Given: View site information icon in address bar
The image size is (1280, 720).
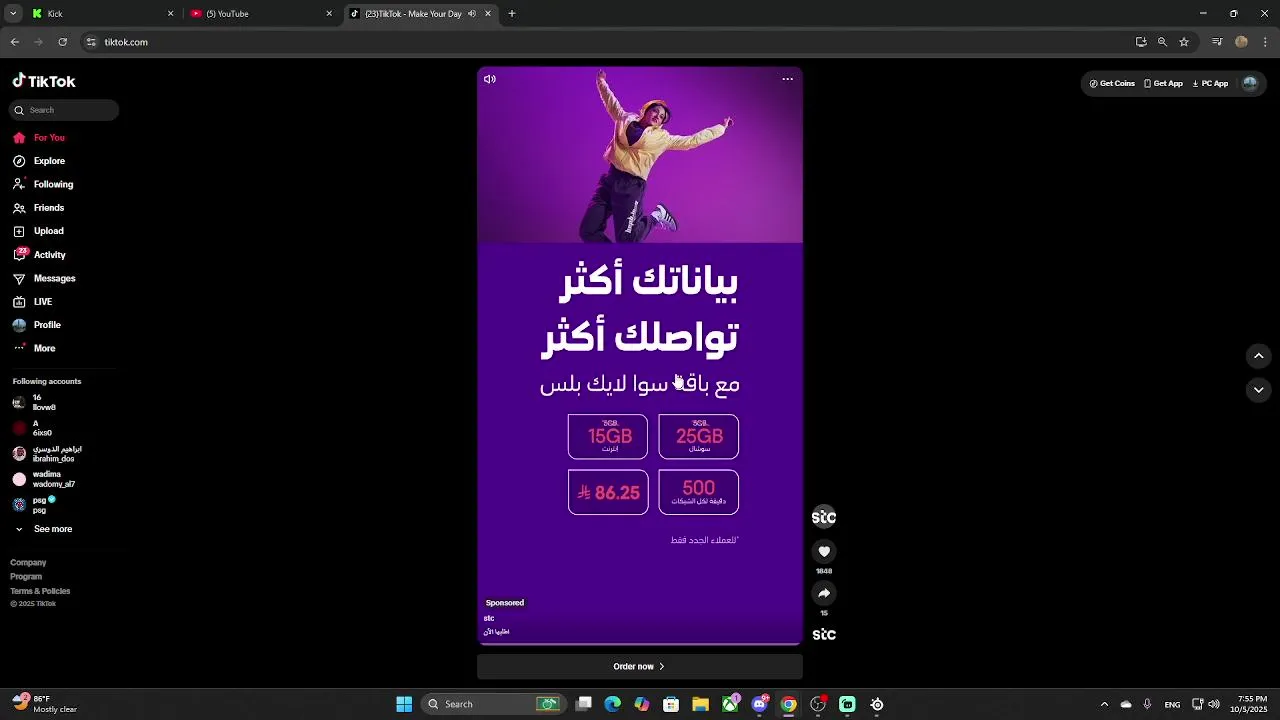Looking at the screenshot, I should pos(91,42).
